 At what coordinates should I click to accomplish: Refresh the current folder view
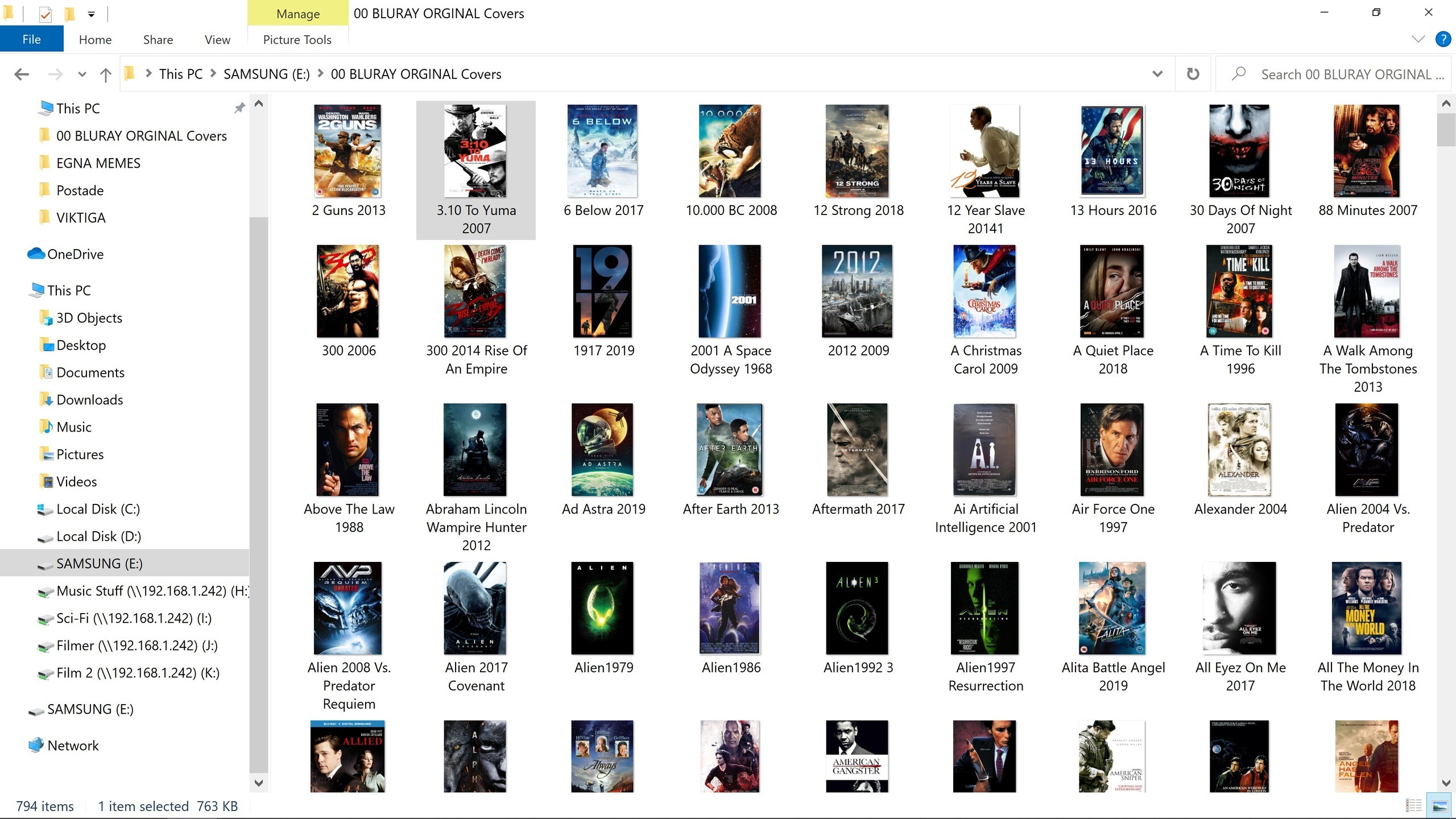point(1193,74)
